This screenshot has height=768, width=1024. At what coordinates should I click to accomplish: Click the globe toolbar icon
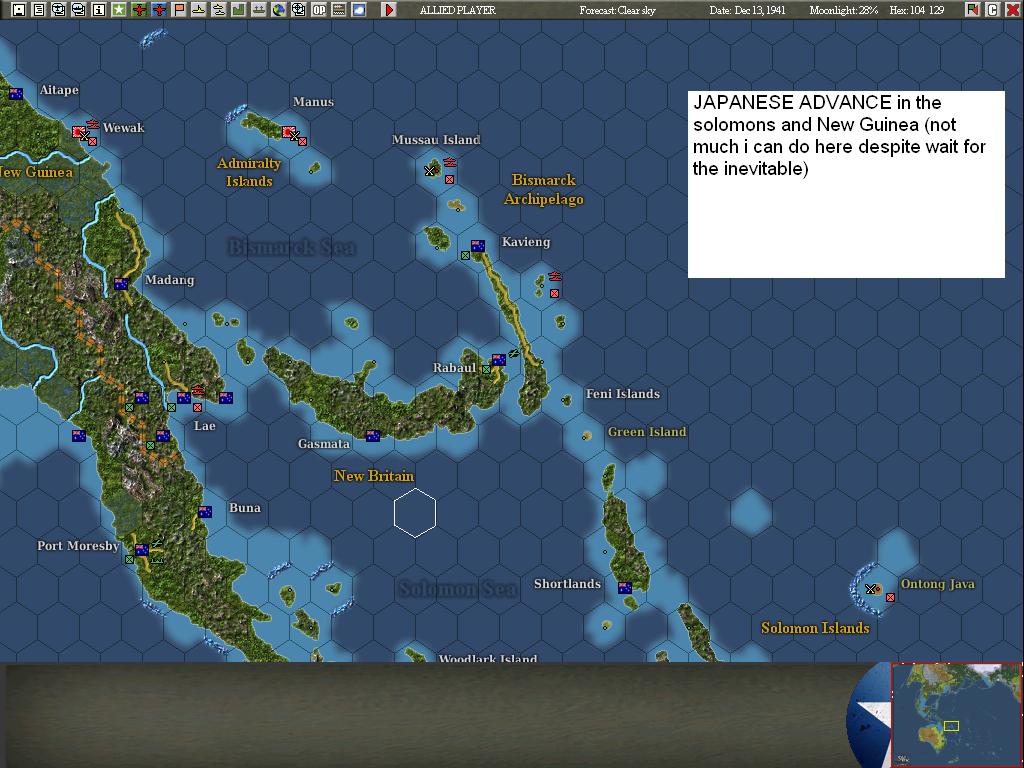tap(279, 10)
